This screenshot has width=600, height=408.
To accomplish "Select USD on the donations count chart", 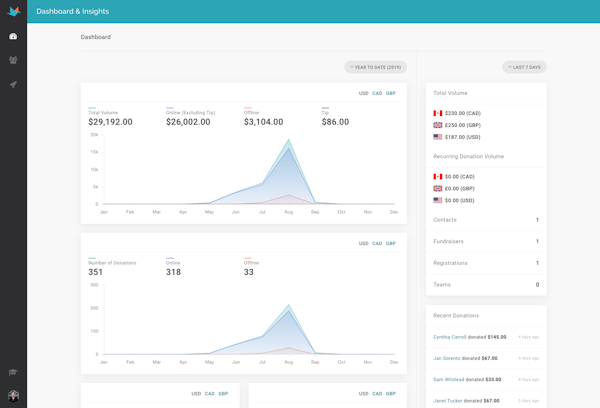I will point(364,243).
